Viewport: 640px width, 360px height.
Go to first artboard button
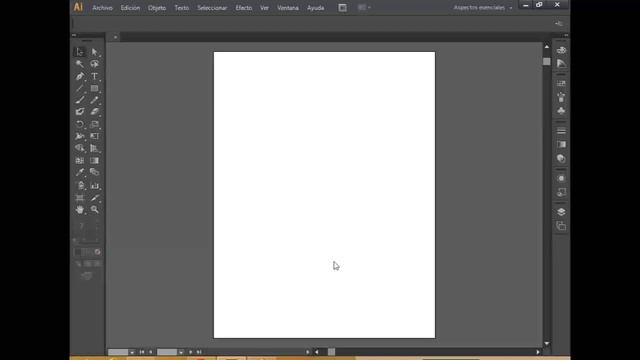142,352
